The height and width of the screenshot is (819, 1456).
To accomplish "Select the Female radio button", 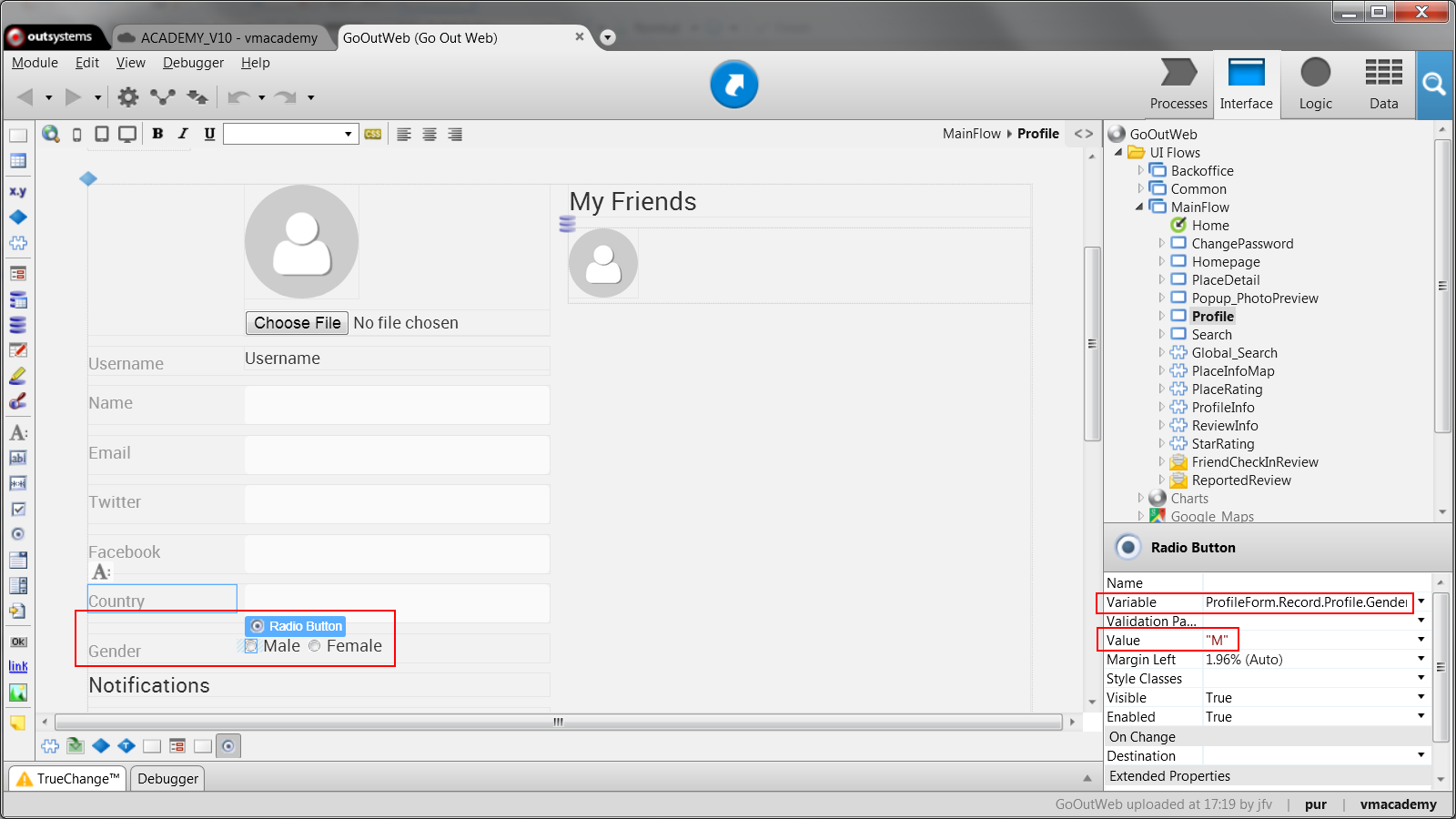I will 315,646.
